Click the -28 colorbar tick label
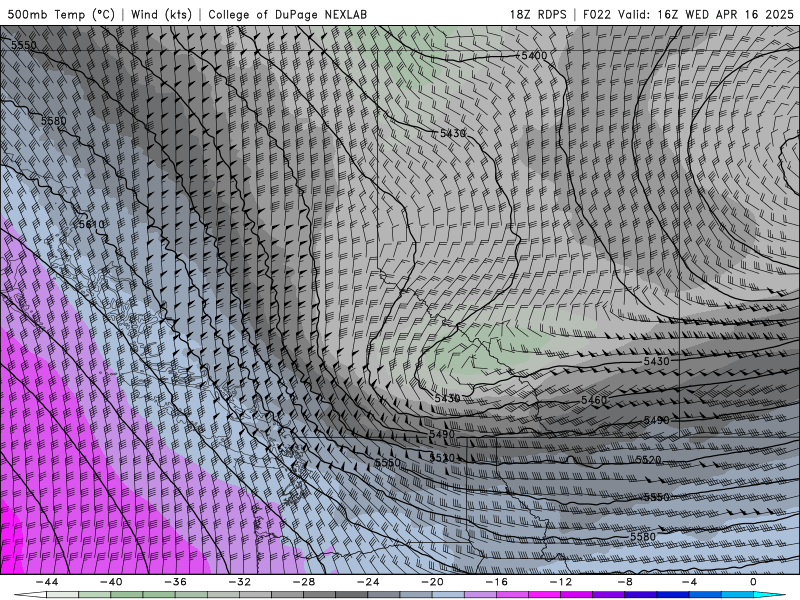Viewport: 800px width, 600px height. click(304, 582)
